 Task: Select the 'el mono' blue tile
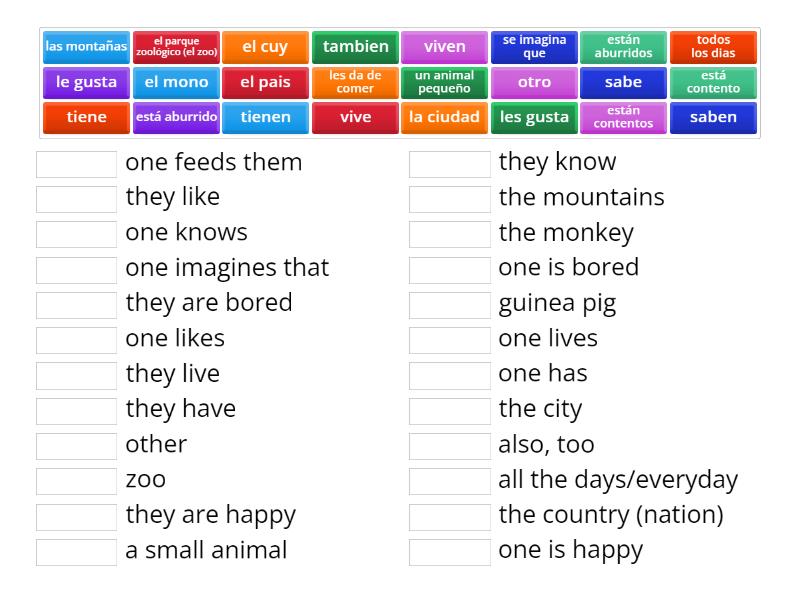click(176, 82)
